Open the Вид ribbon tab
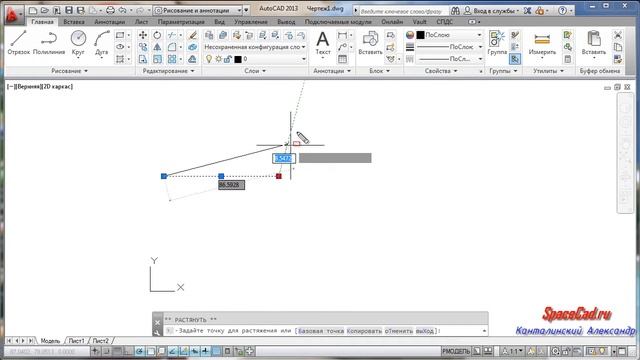Viewport: 640px width, 360px height. (219, 22)
